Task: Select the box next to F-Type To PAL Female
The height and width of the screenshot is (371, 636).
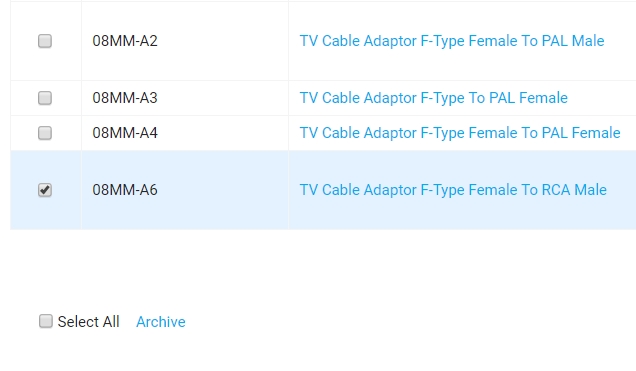Action: 45,98
